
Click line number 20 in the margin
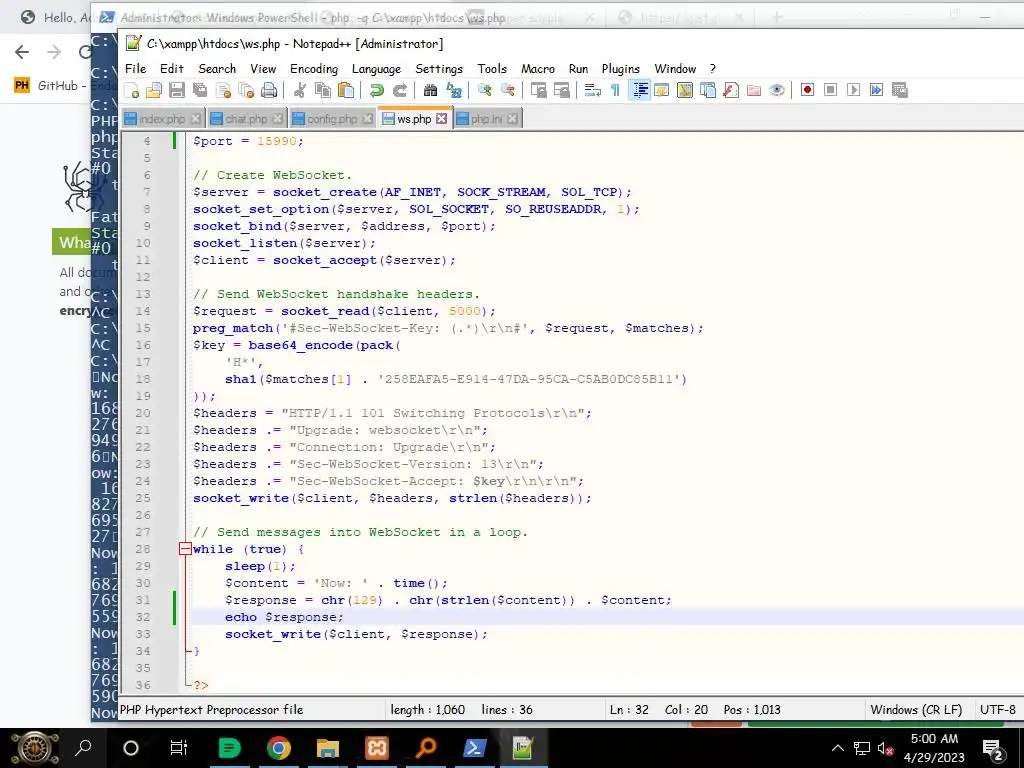tap(142, 413)
